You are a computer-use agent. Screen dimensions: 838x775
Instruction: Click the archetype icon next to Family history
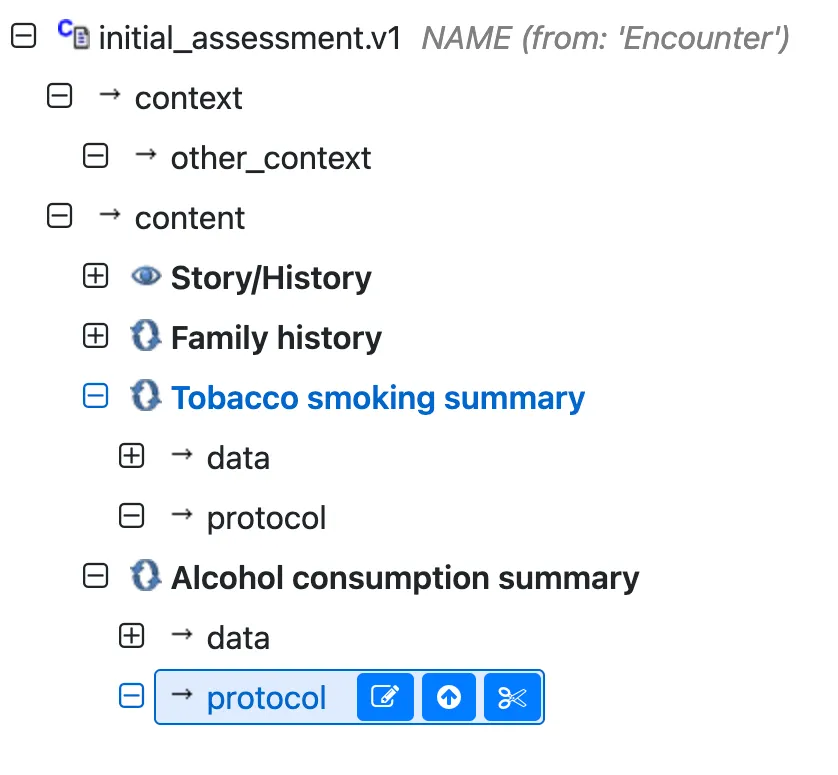[x=146, y=337]
